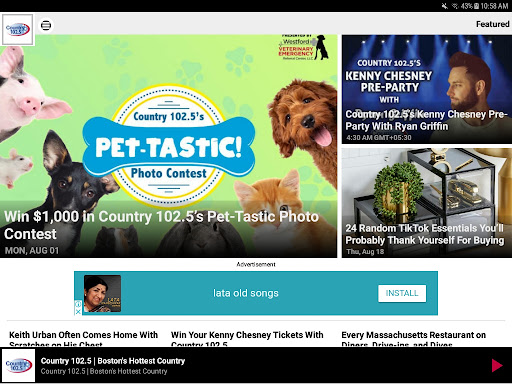Open Win Your Kenny Chesney Tickets headline
Screen dimensions: 512x384
pos(247,339)
